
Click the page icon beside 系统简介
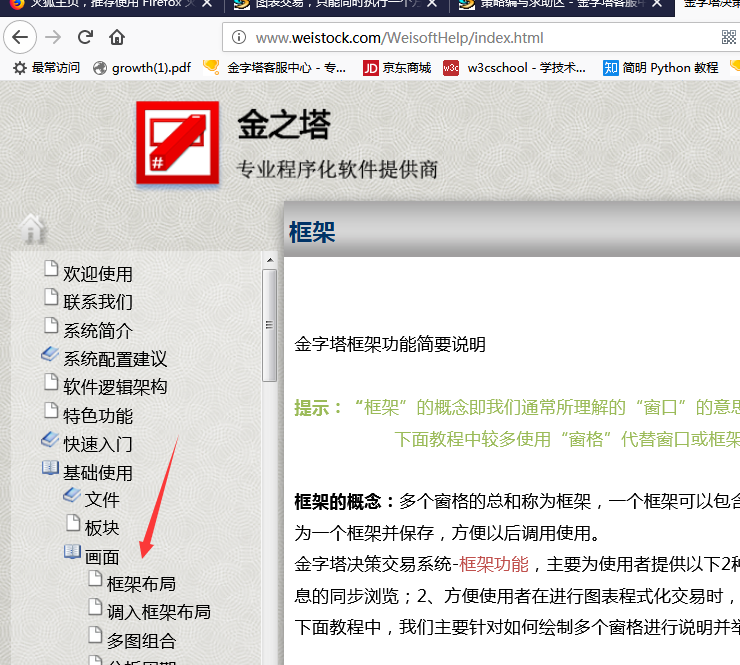[x=51, y=325]
